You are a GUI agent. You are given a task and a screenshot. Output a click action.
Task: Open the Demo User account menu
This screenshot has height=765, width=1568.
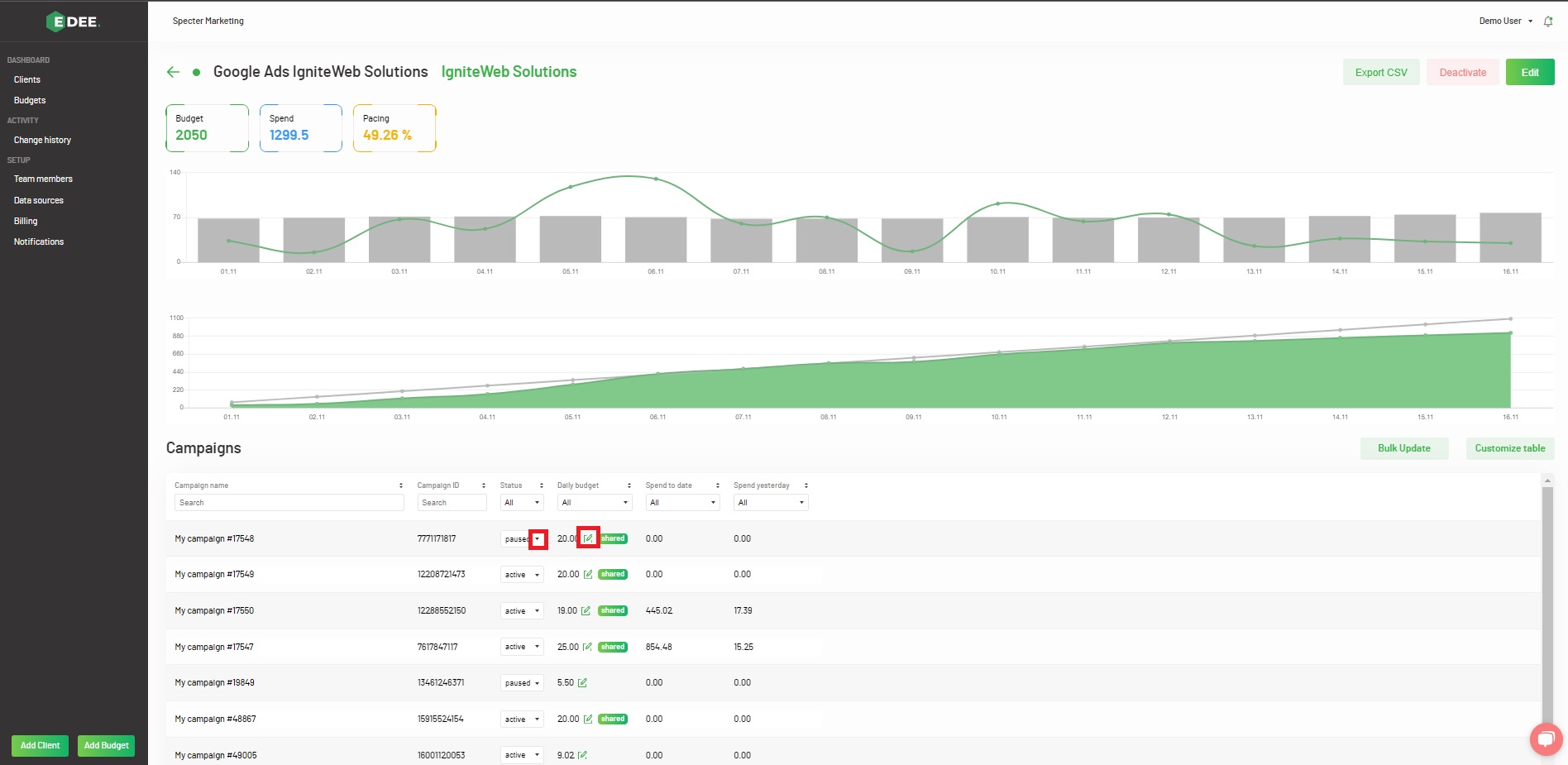coord(1505,22)
